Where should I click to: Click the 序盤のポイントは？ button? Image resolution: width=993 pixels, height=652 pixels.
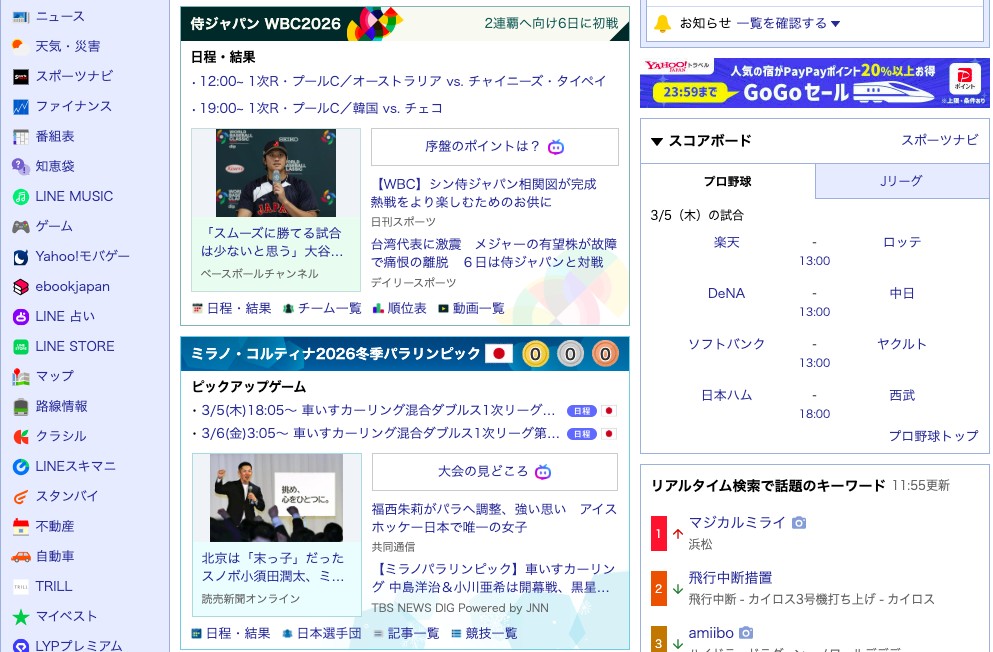click(494, 147)
